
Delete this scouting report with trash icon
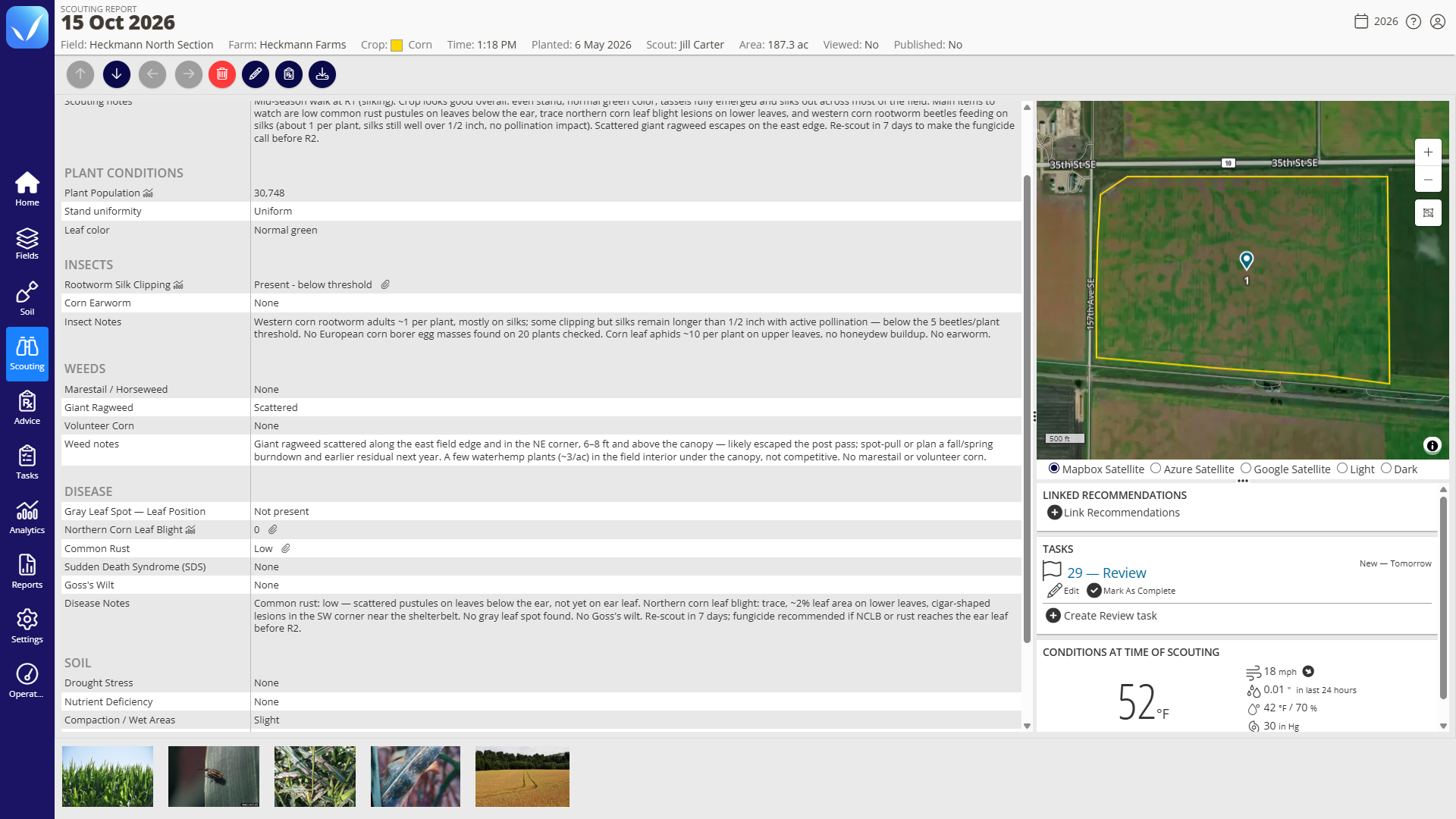222,74
